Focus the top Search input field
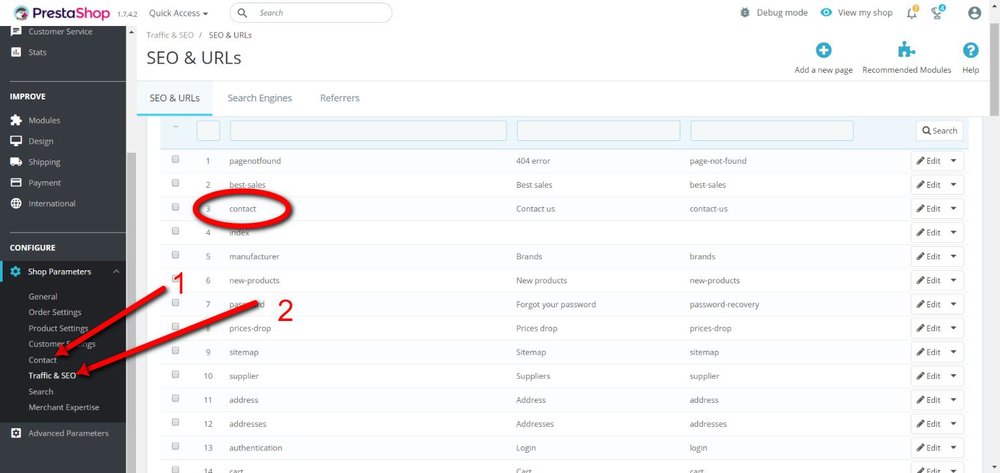This screenshot has height=473, width=1000. coord(311,13)
